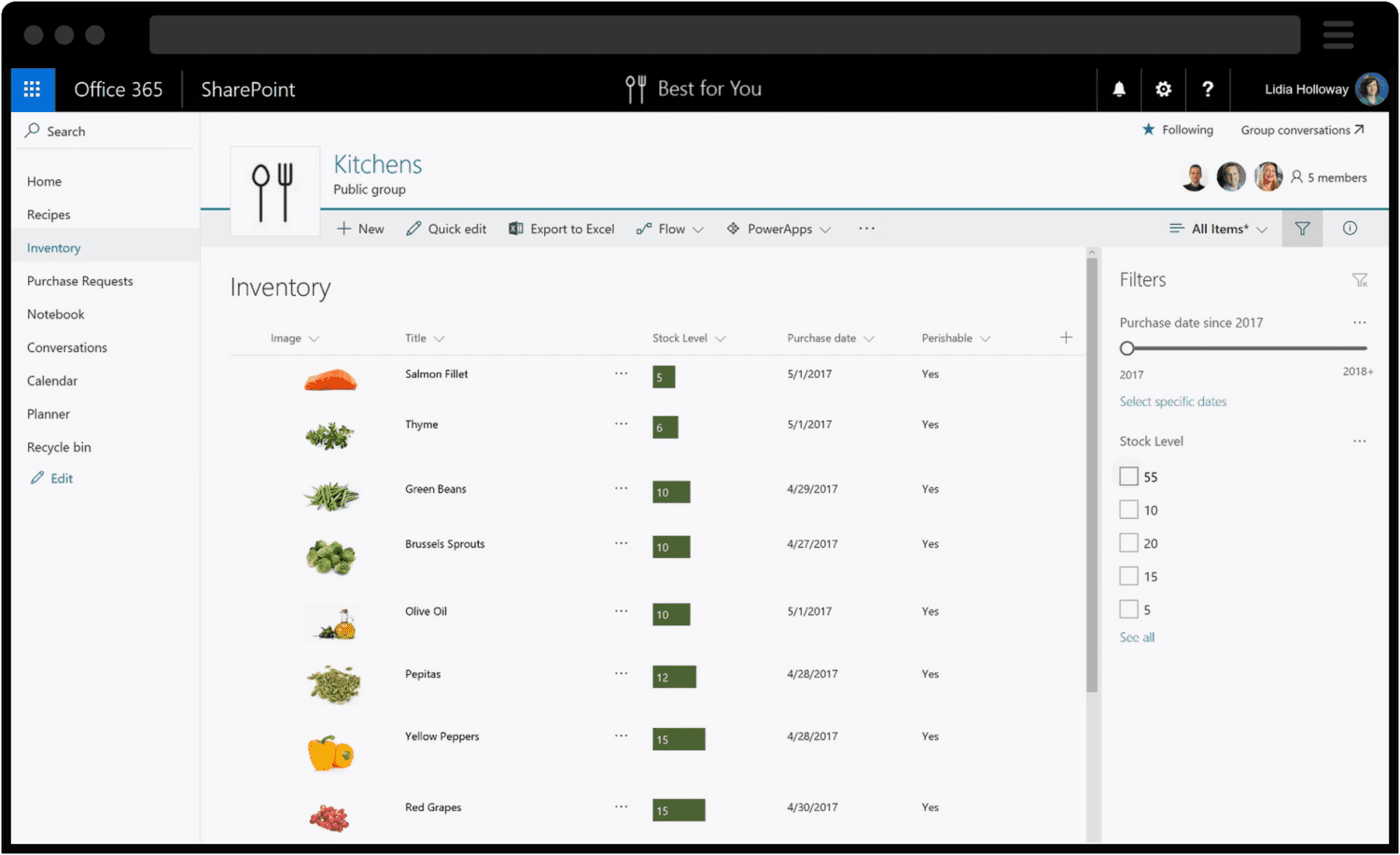The width and height of the screenshot is (1400, 855).
Task: Open the Export to Excel command
Action: click(561, 228)
